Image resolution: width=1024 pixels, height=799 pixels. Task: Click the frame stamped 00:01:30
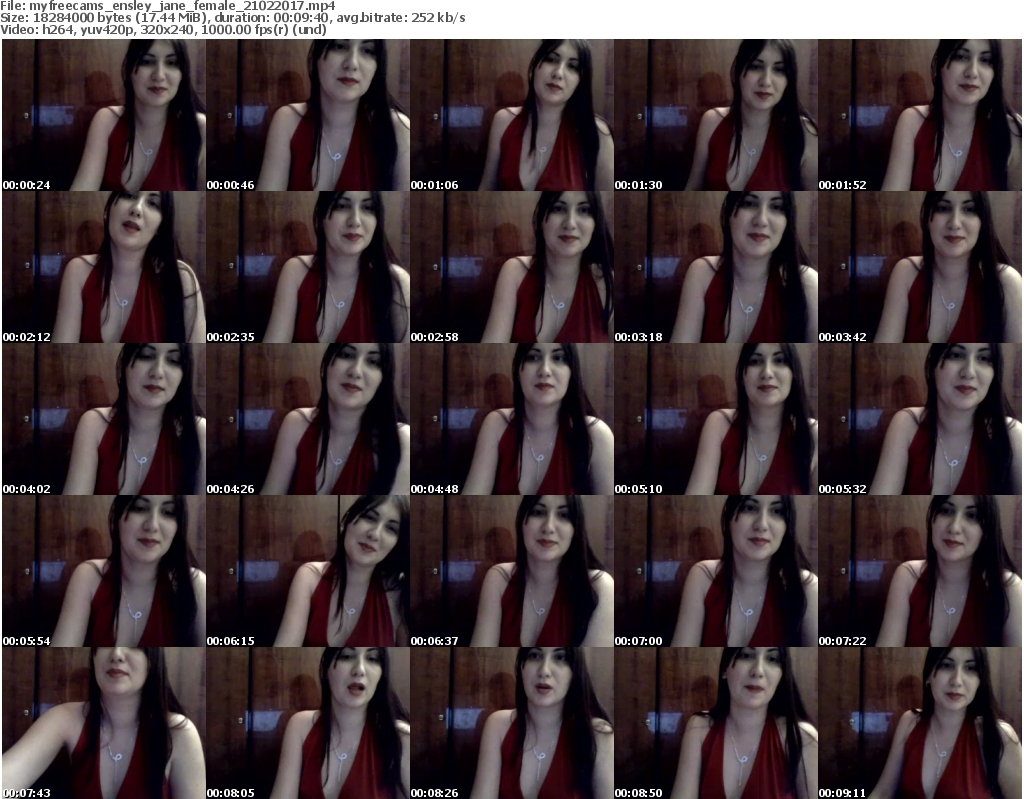coord(716,115)
